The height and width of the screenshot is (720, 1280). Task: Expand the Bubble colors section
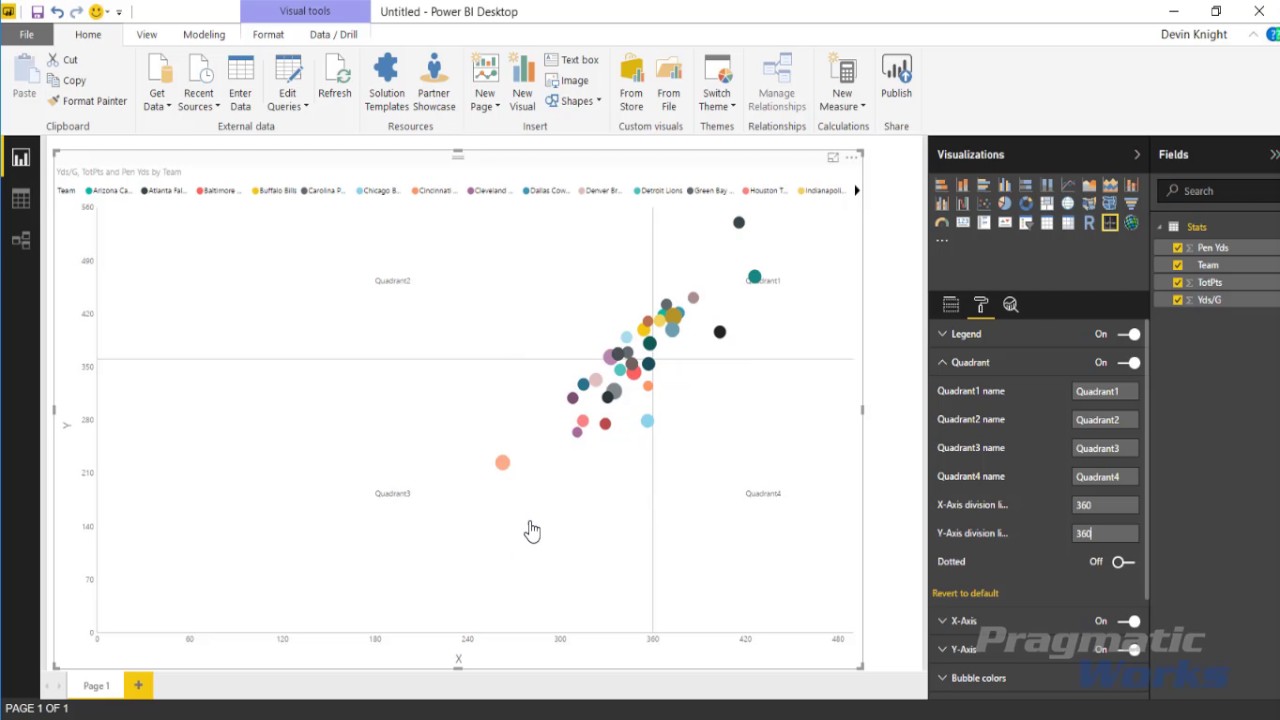pyautogui.click(x=942, y=678)
